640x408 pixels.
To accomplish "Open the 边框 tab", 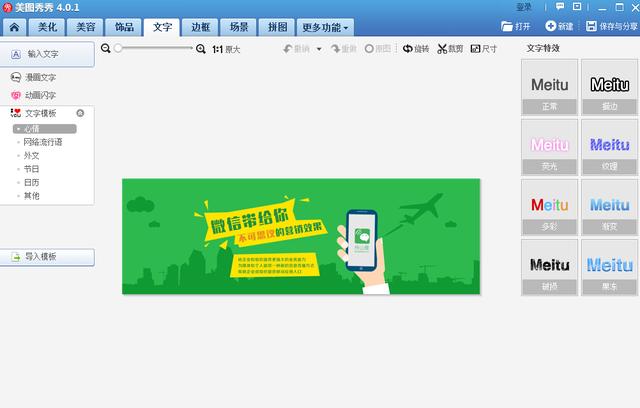I will tap(200, 27).
